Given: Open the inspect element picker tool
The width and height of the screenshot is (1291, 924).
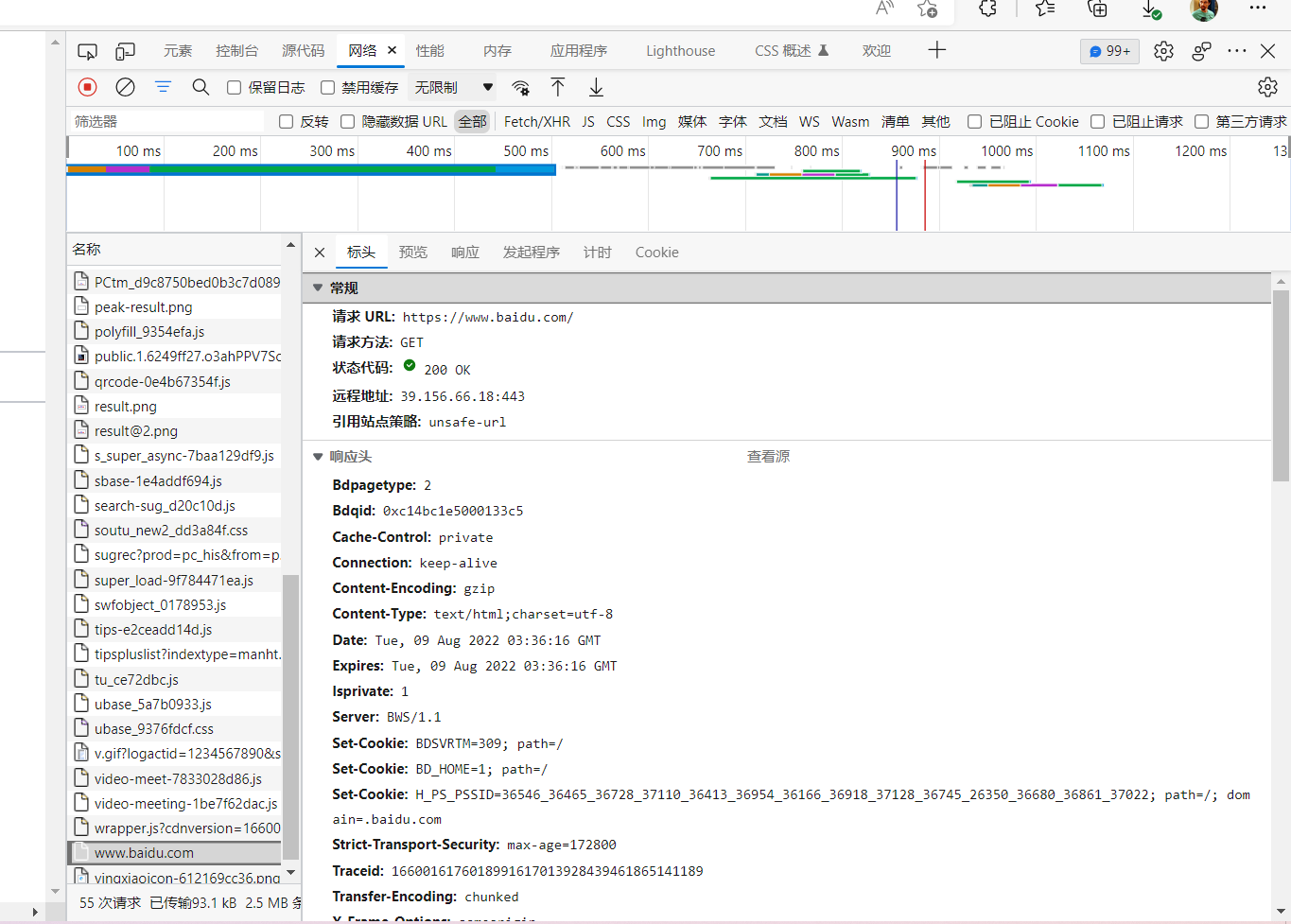Looking at the screenshot, I should [x=87, y=51].
